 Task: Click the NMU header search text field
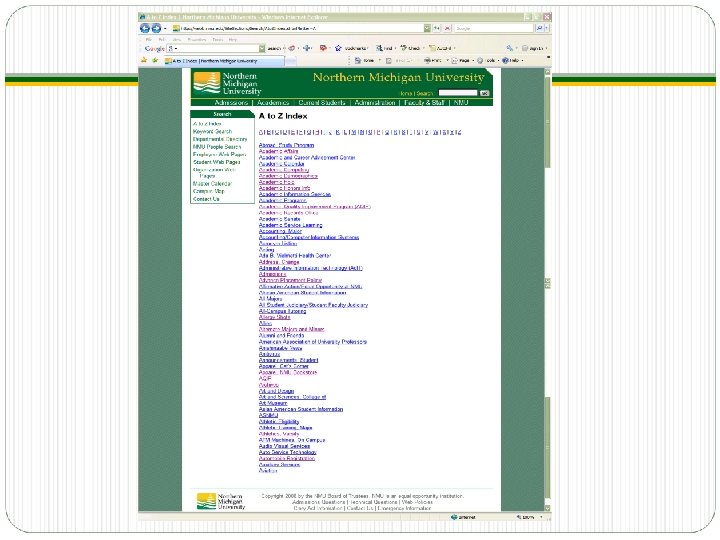point(457,93)
